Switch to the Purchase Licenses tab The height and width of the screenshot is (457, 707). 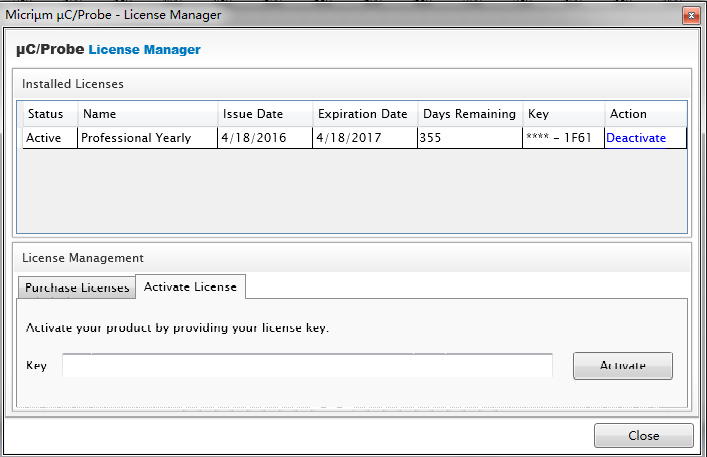click(77, 288)
